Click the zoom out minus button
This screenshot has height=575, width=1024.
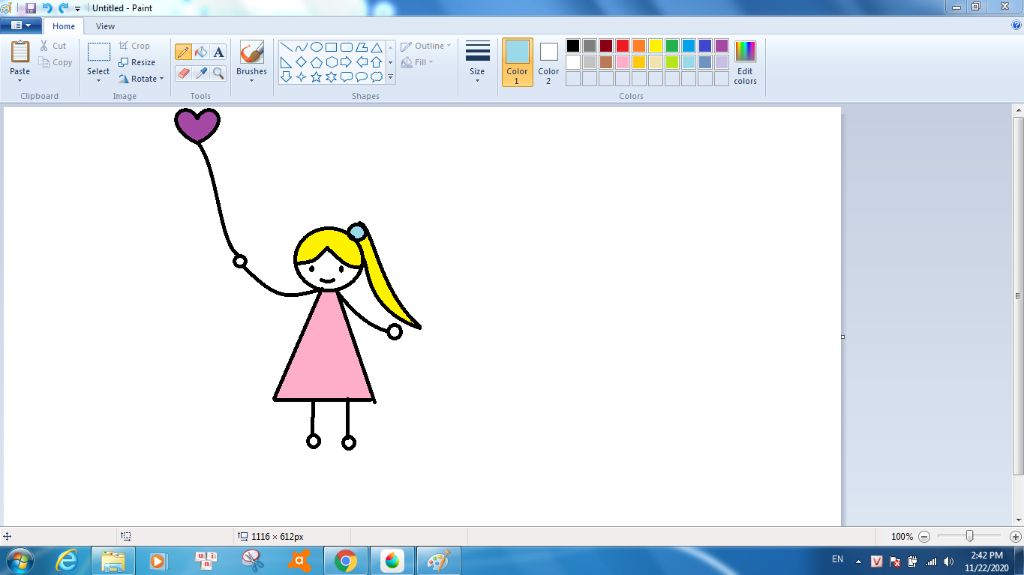(924, 536)
